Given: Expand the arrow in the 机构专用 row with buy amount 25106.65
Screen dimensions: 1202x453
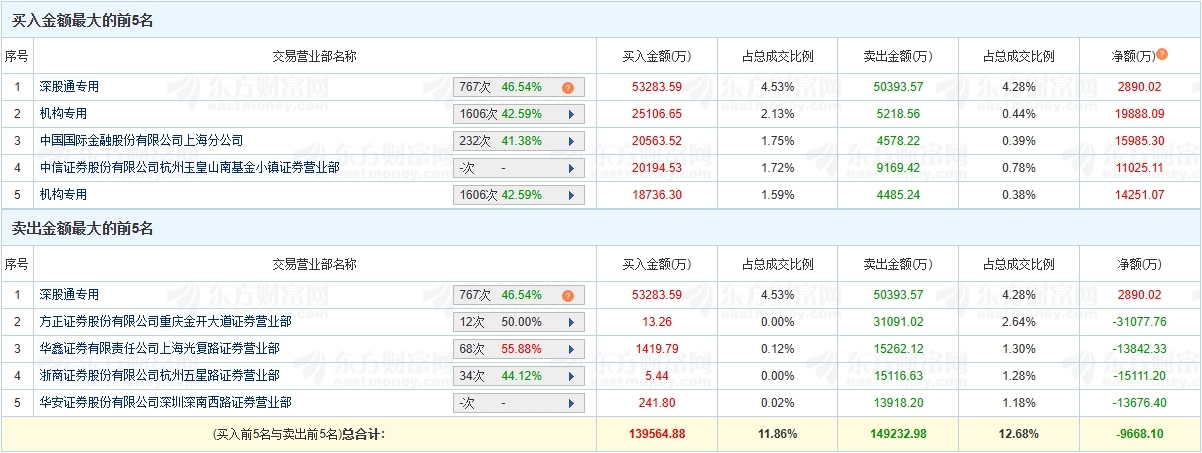Looking at the screenshot, I should tap(571, 115).
